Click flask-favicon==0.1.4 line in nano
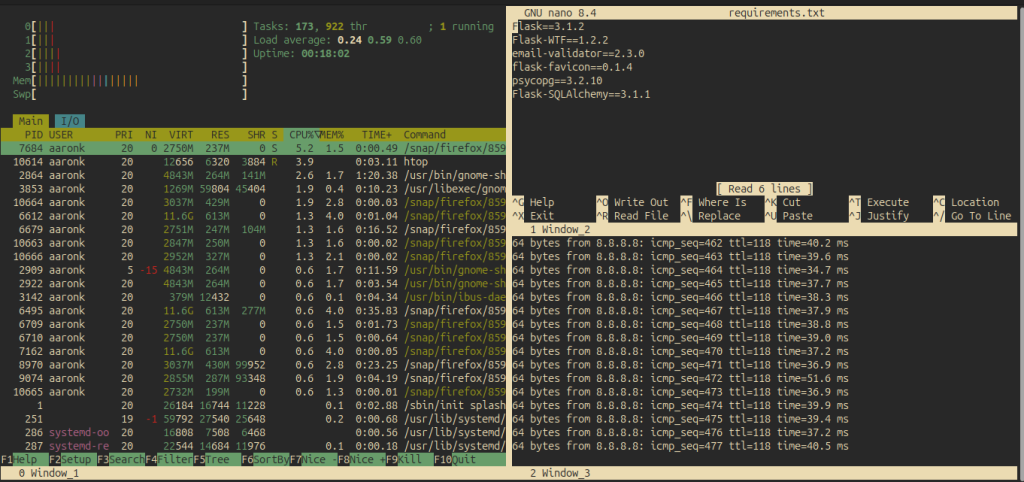Viewport: 1024px width, 482px height. [x=573, y=67]
